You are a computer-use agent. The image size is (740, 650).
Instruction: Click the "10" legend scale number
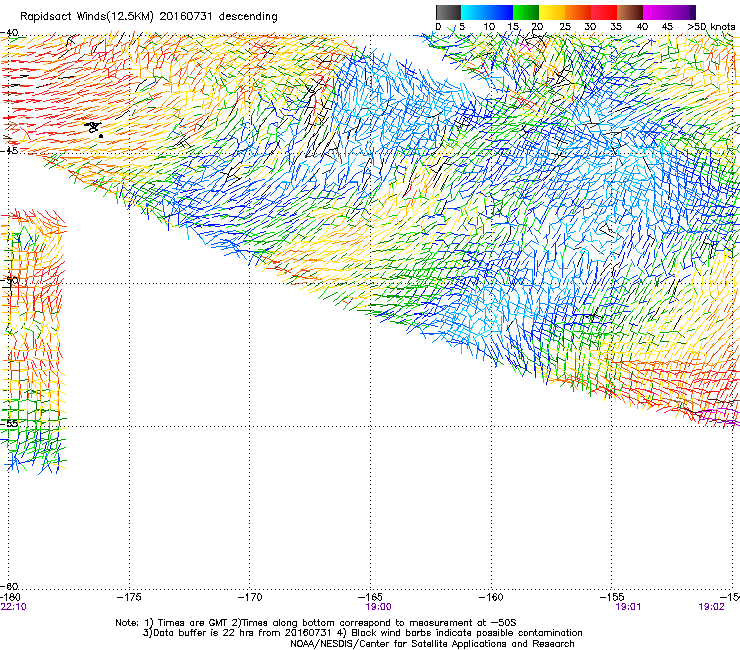click(489, 27)
